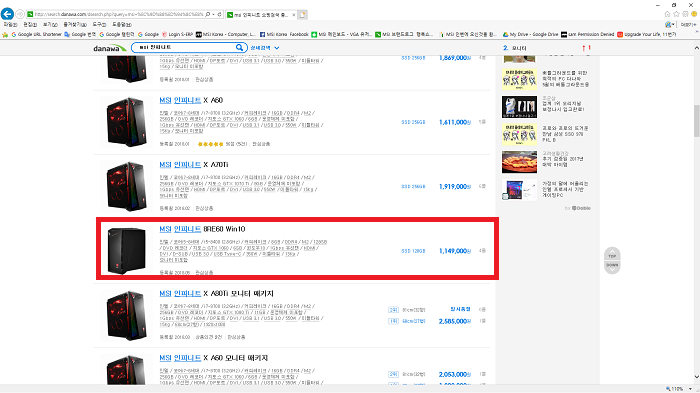The width and height of the screenshot is (700, 393).
Task: Expand the detailed search dropdown next to search box
Action: pos(265,48)
